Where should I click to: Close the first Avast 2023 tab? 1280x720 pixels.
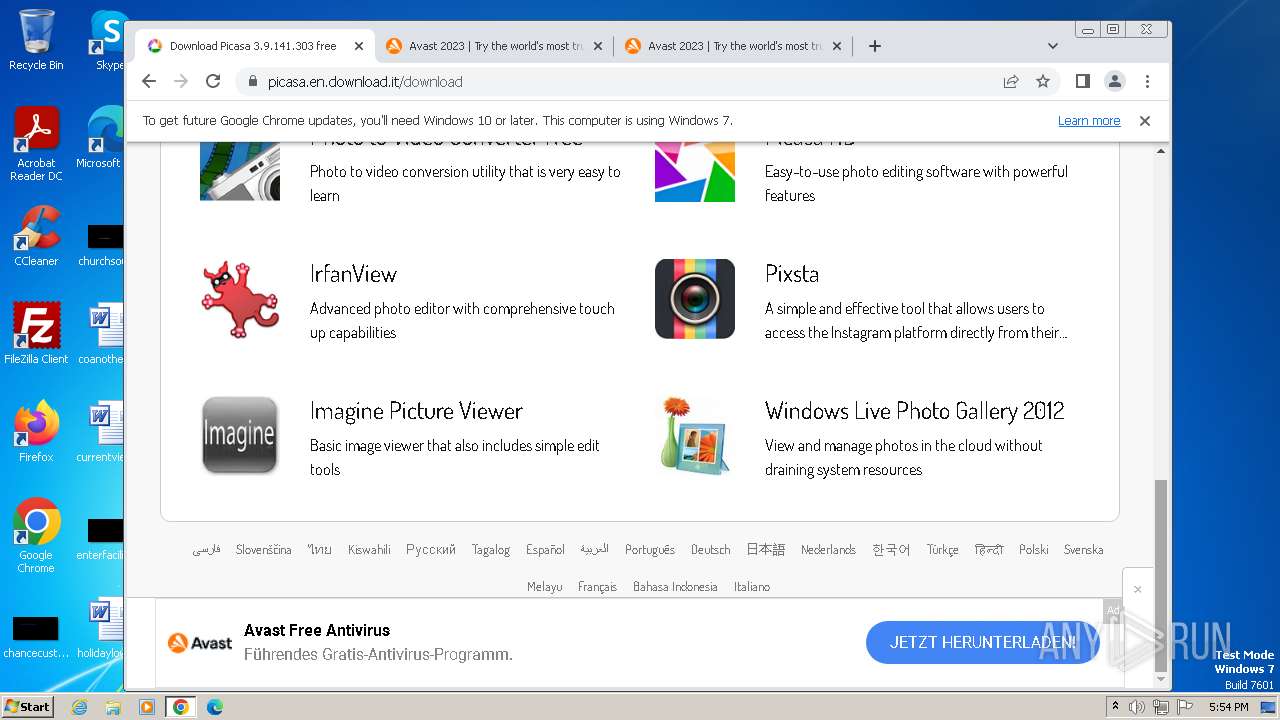click(x=598, y=46)
